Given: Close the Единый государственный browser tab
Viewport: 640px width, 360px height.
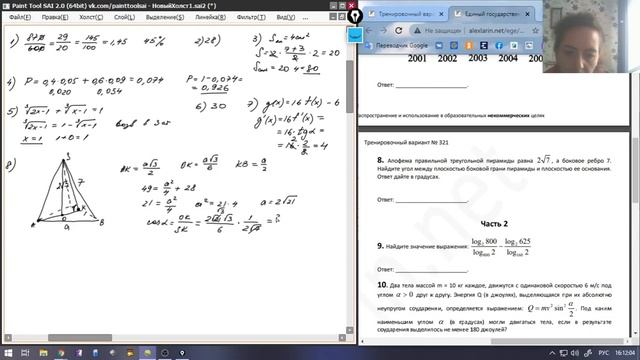Looking at the screenshot, I should point(527,14).
